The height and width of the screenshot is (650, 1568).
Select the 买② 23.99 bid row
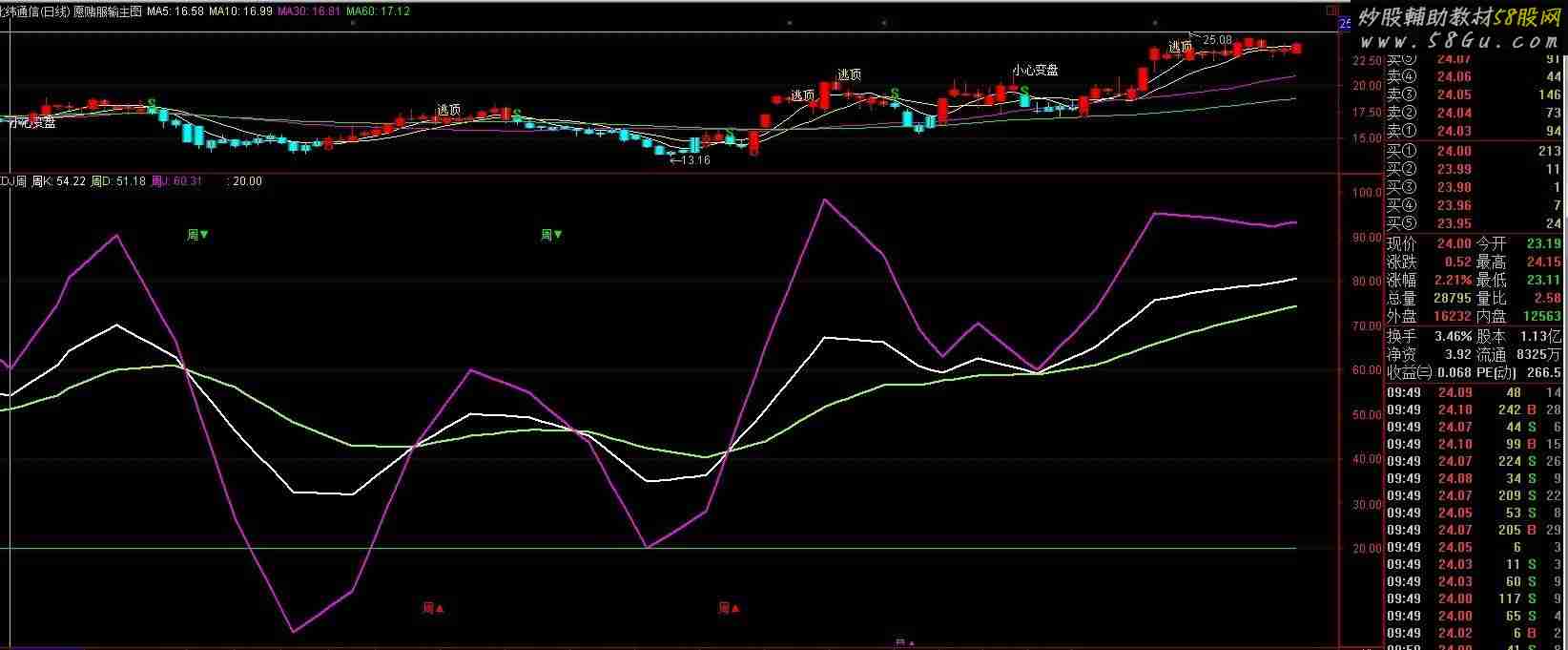1474,169
